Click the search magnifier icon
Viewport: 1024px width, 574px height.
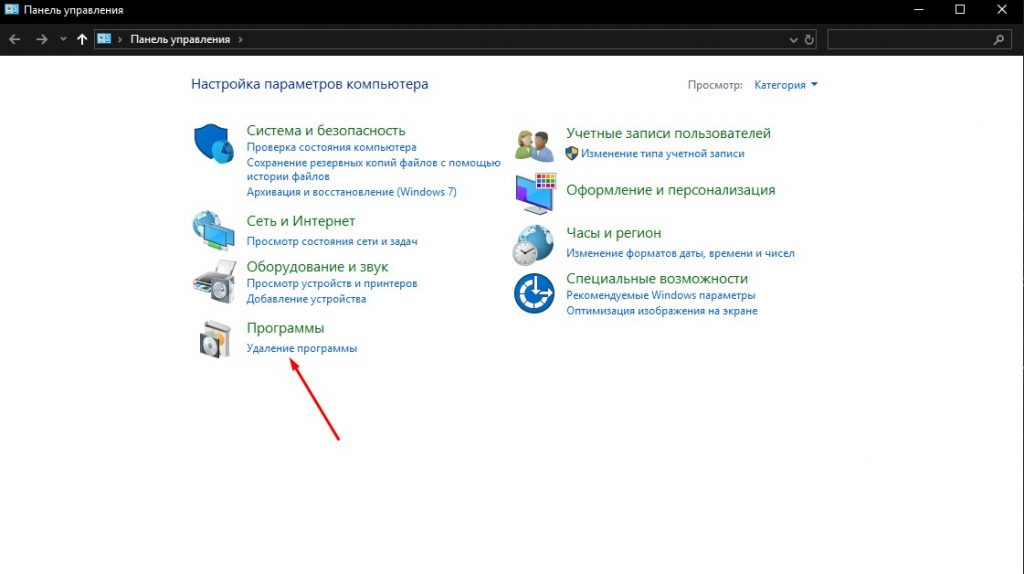999,40
